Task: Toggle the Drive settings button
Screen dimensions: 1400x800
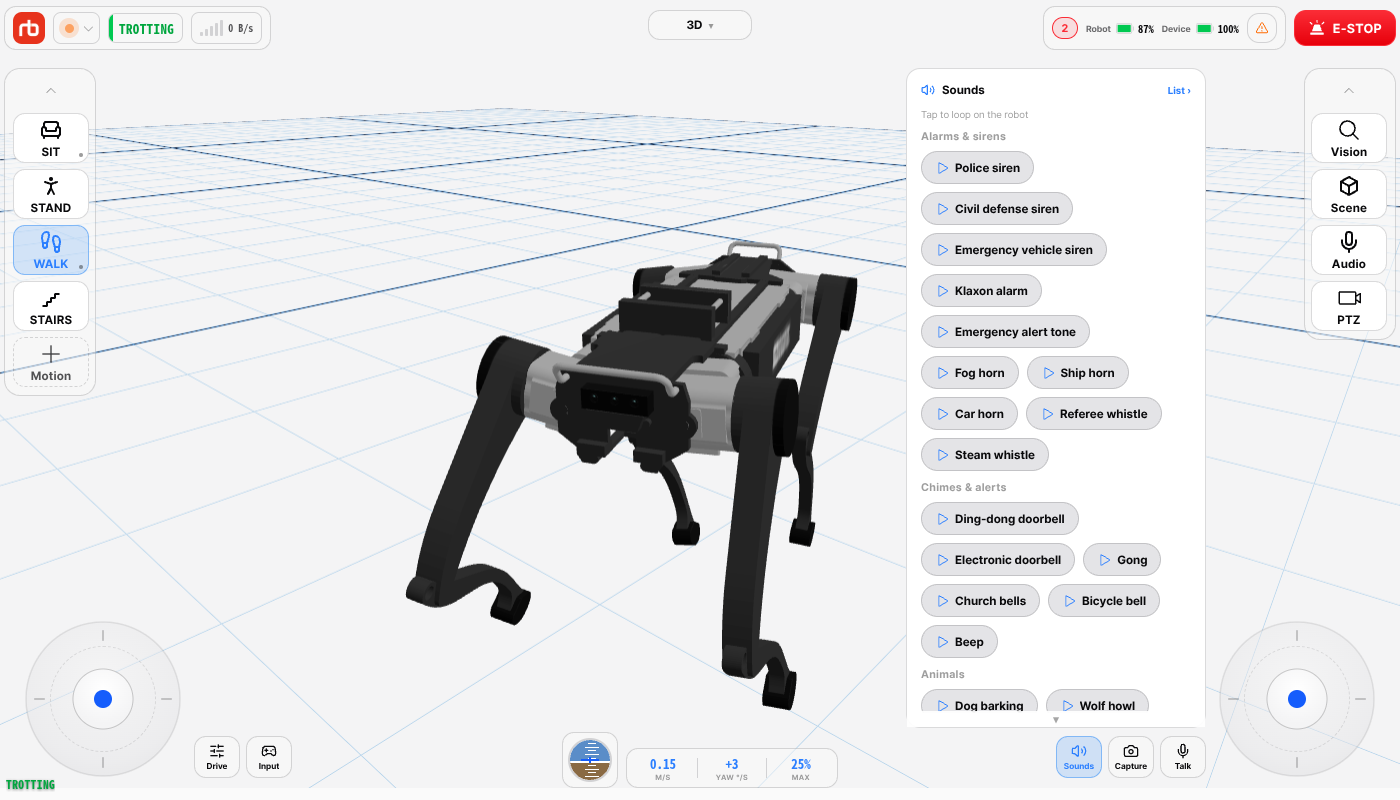Action: [217, 757]
